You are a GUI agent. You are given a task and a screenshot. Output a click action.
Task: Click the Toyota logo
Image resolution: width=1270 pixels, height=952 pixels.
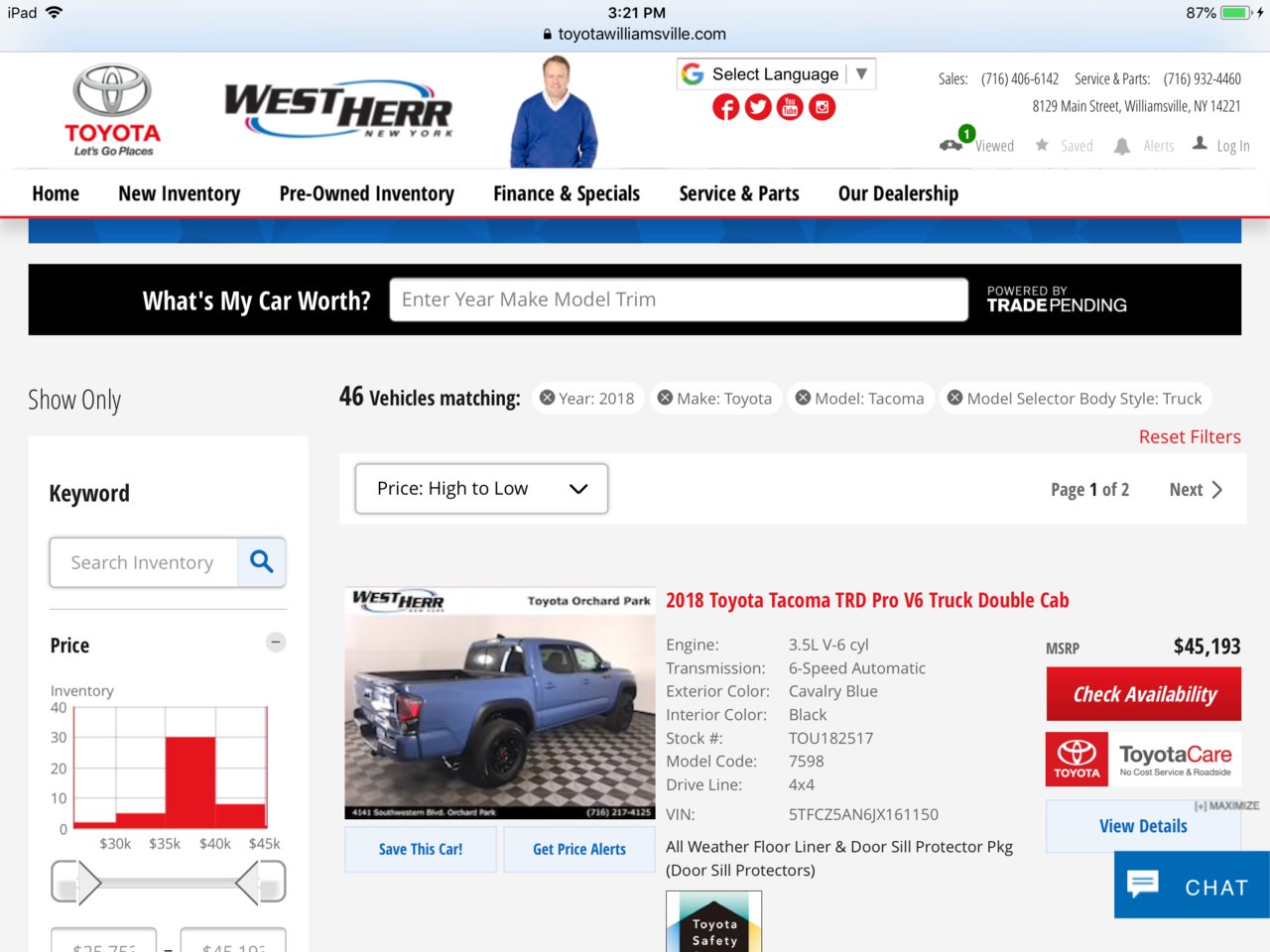tap(112, 110)
